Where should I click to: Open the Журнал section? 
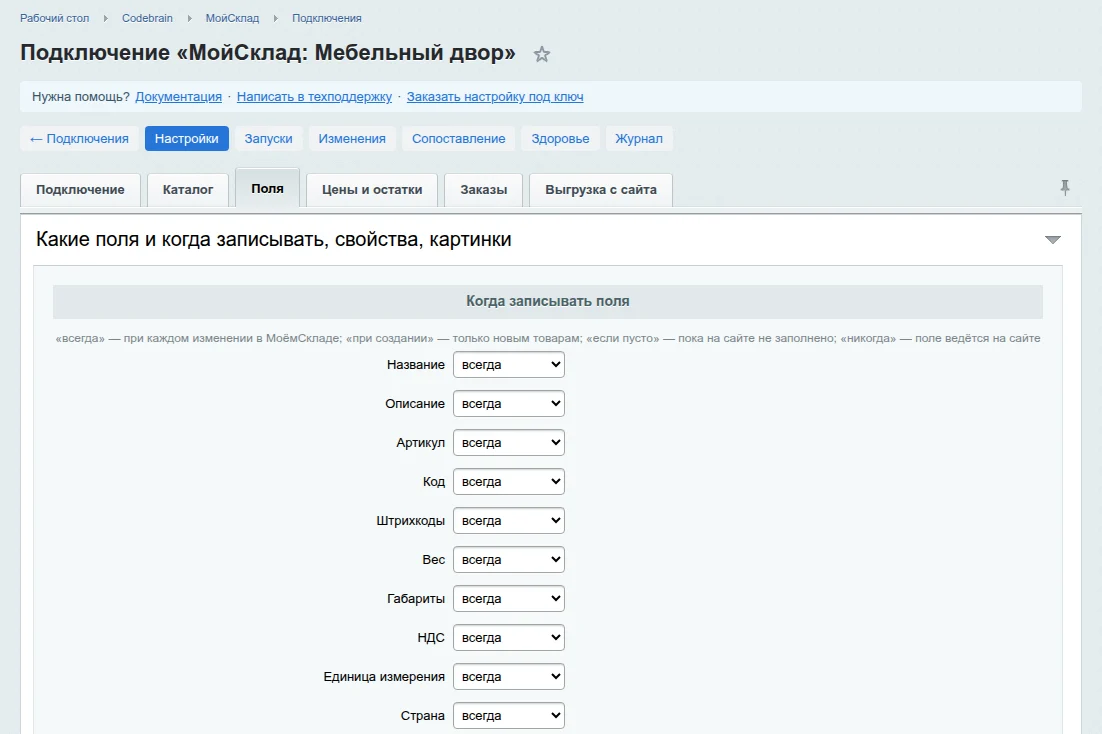coord(639,139)
